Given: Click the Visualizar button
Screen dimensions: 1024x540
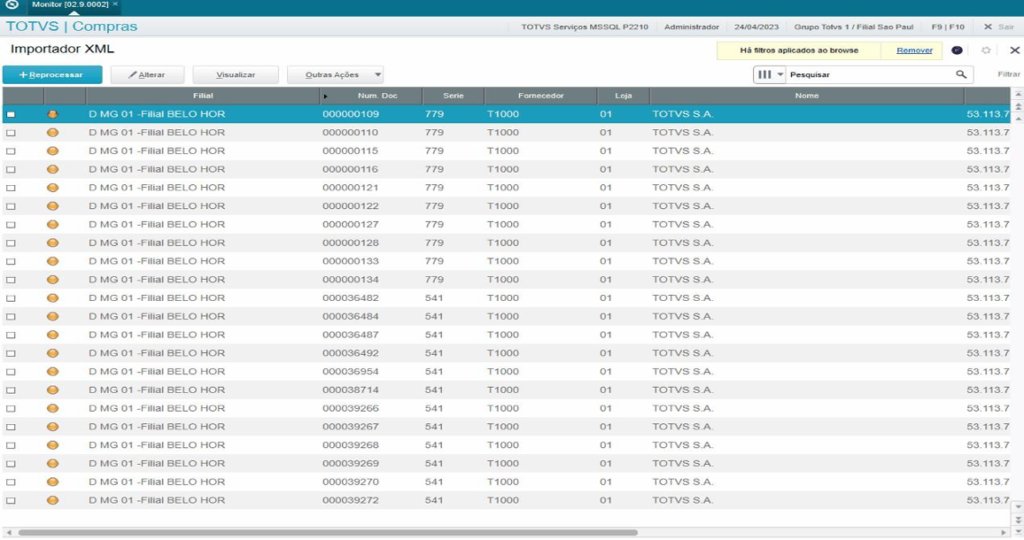Looking at the screenshot, I should point(236,74).
